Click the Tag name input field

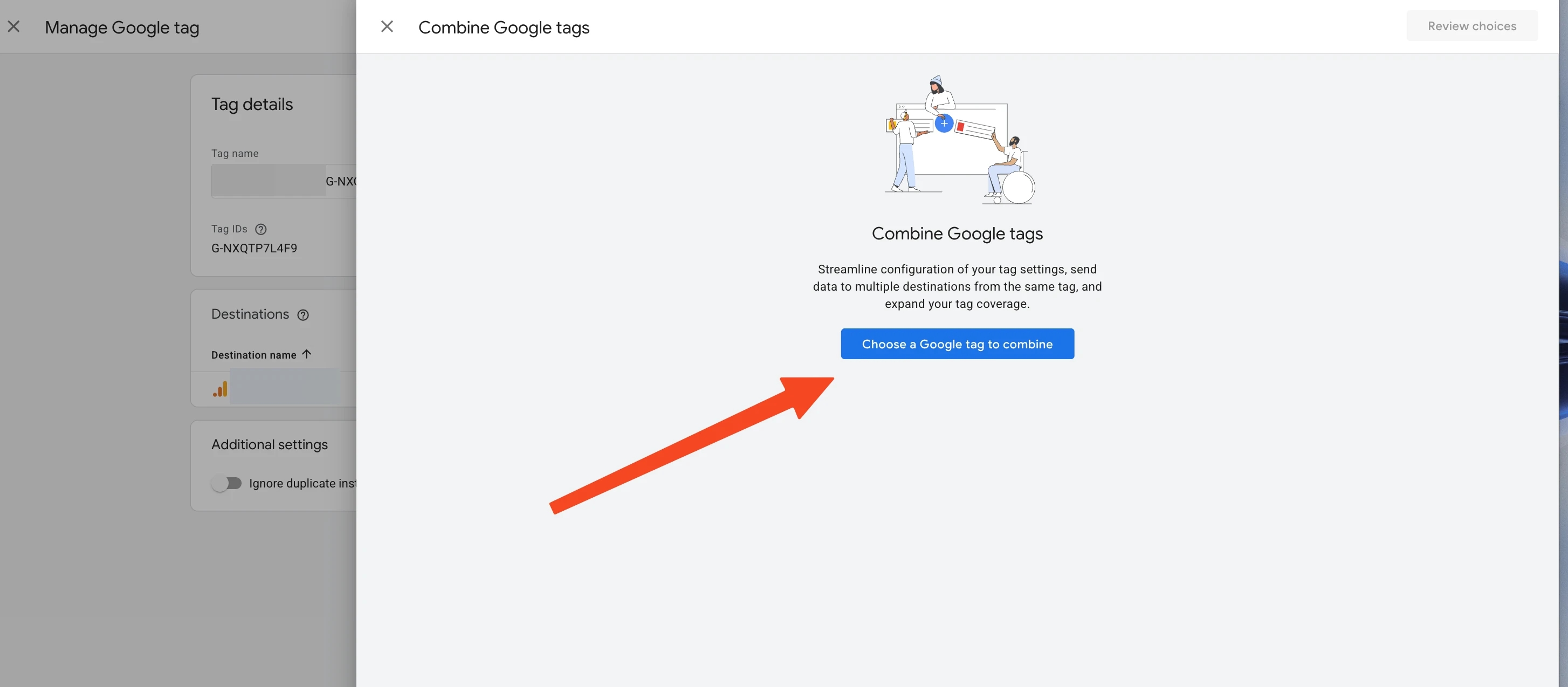pyautogui.click(x=284, y=181)
